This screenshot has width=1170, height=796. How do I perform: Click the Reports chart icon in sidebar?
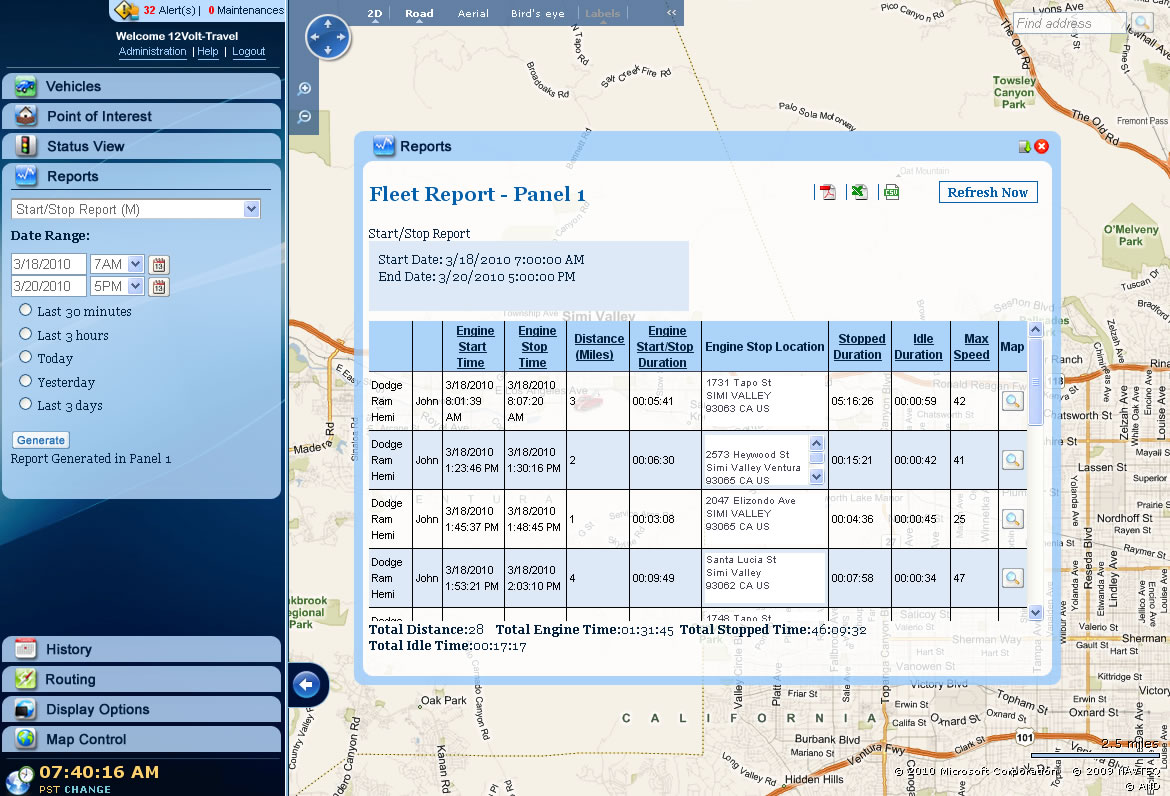(x=25, y=175)
